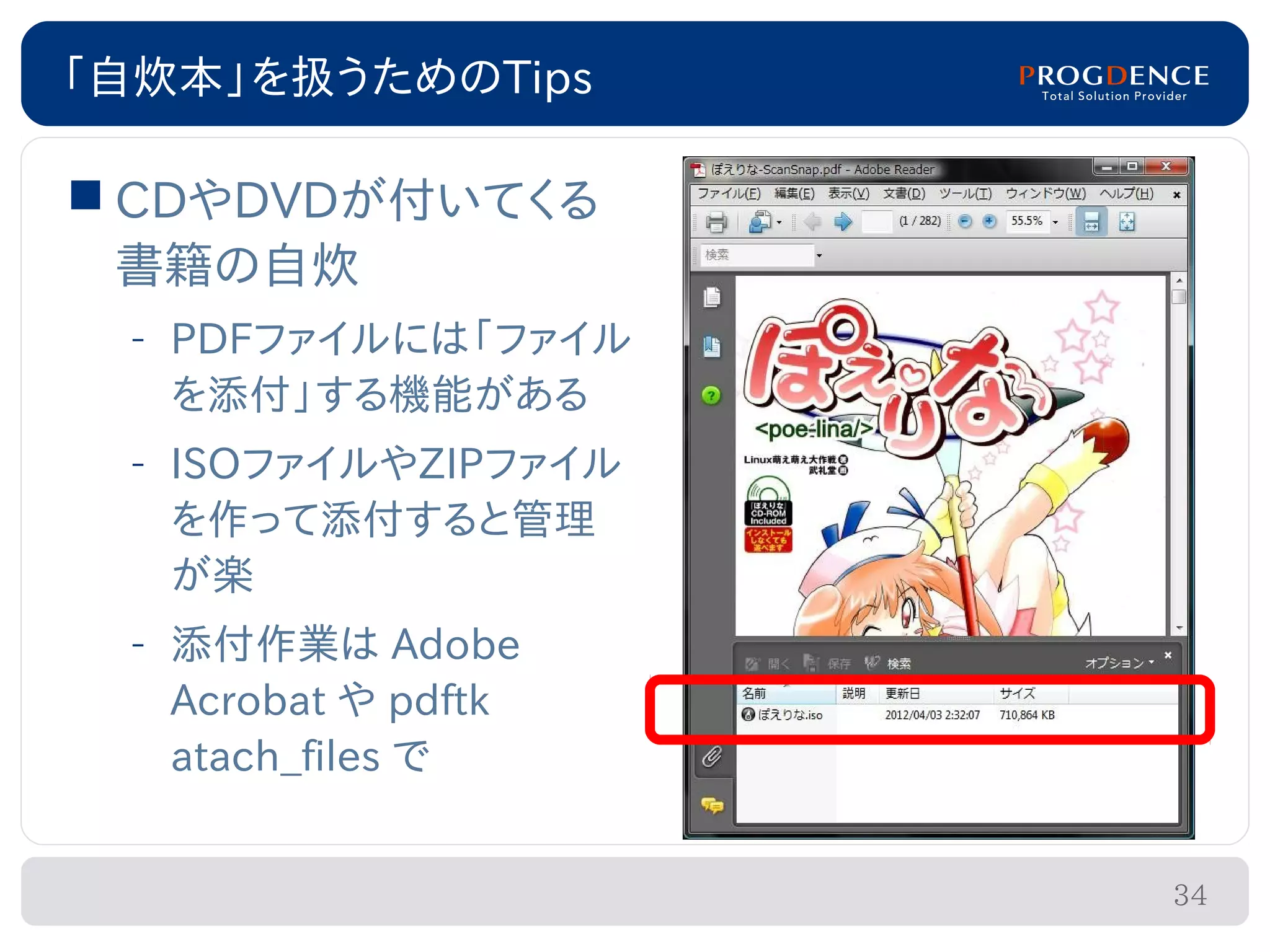This screenshot has width=1270, height=952.
Task: Open the ファイル(F) menu
Action: [729, 194]
